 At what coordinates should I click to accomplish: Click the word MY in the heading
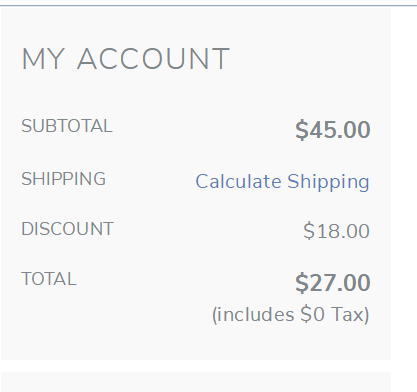(x=43, y=59)
